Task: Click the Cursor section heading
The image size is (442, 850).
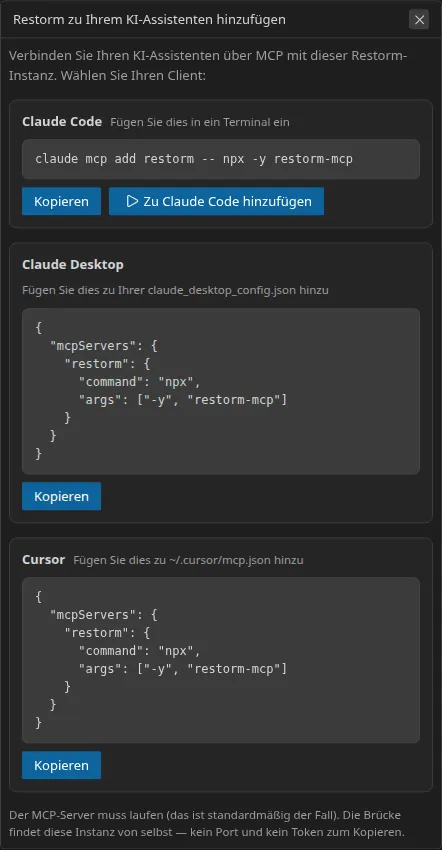Action: (43, 559)
